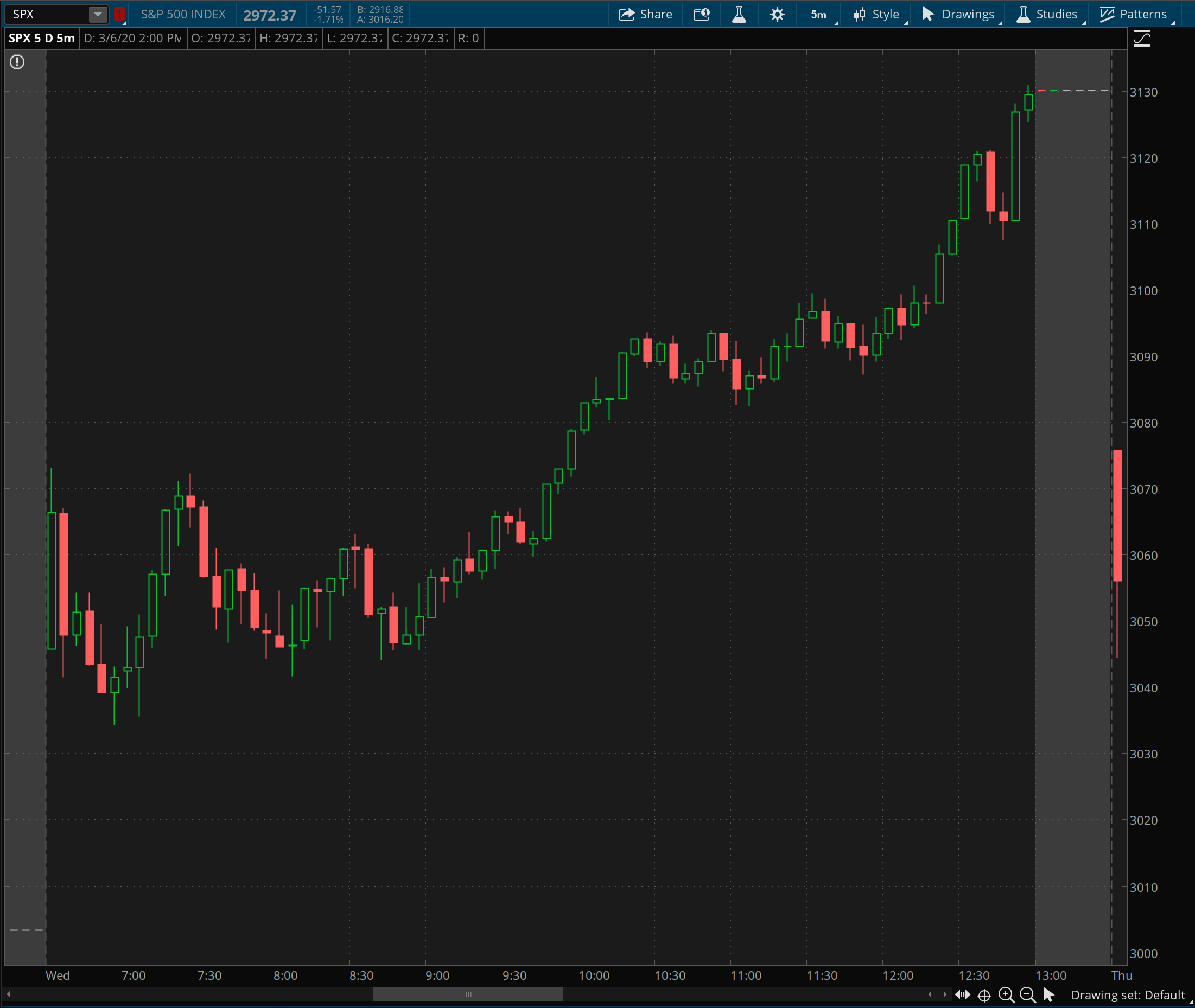Click the candlestick icon next to Style
Image resolution: width=1195 pixels, height=1008 pixels.
(859, 14)
